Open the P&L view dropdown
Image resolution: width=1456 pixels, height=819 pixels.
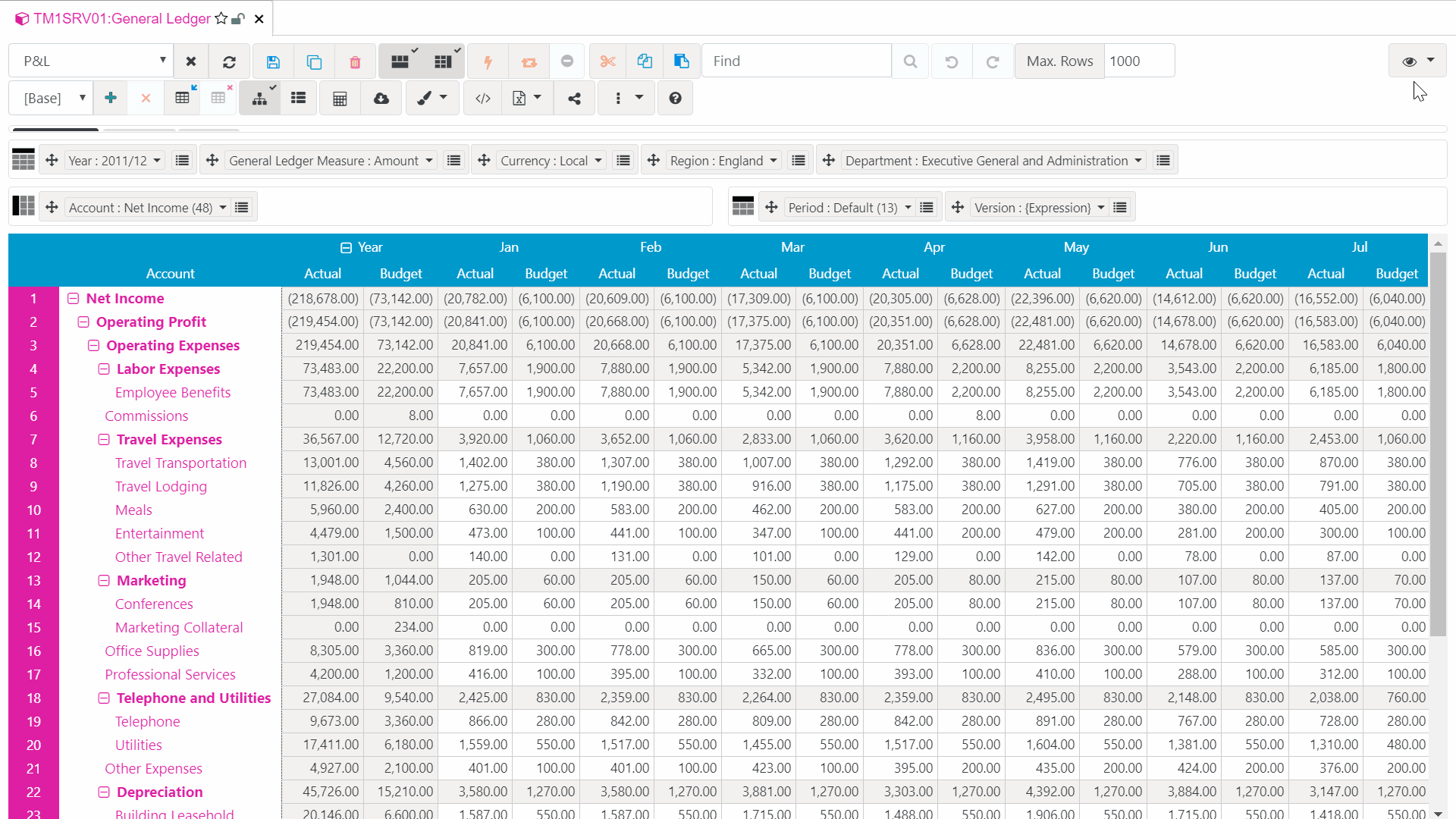[x=91, y=61]
